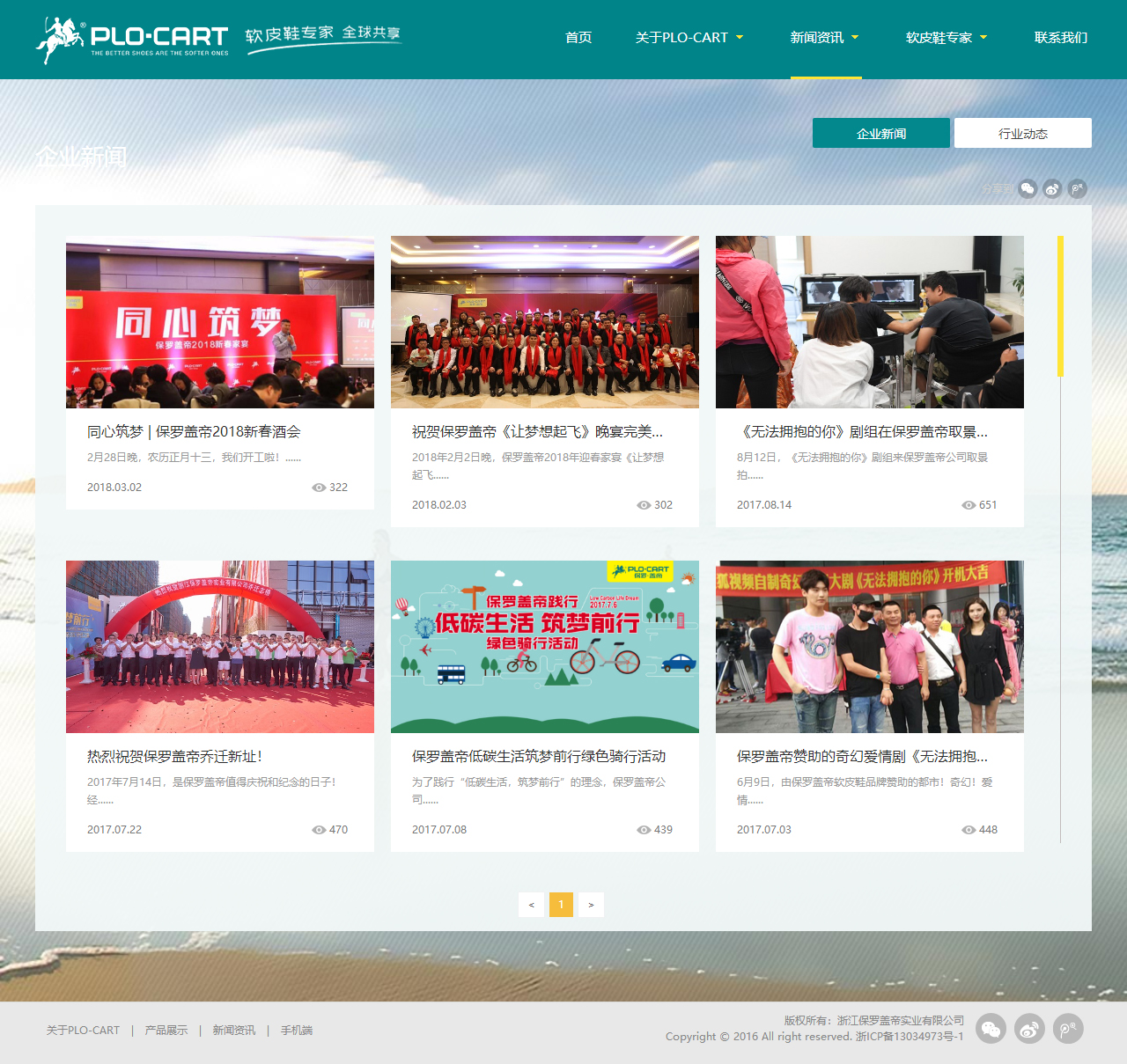Image resolution: width=1127 pixels, height=1064 pixels.
Task: Click group photo with red scarves thumbnail
Action: pos(545,322)
